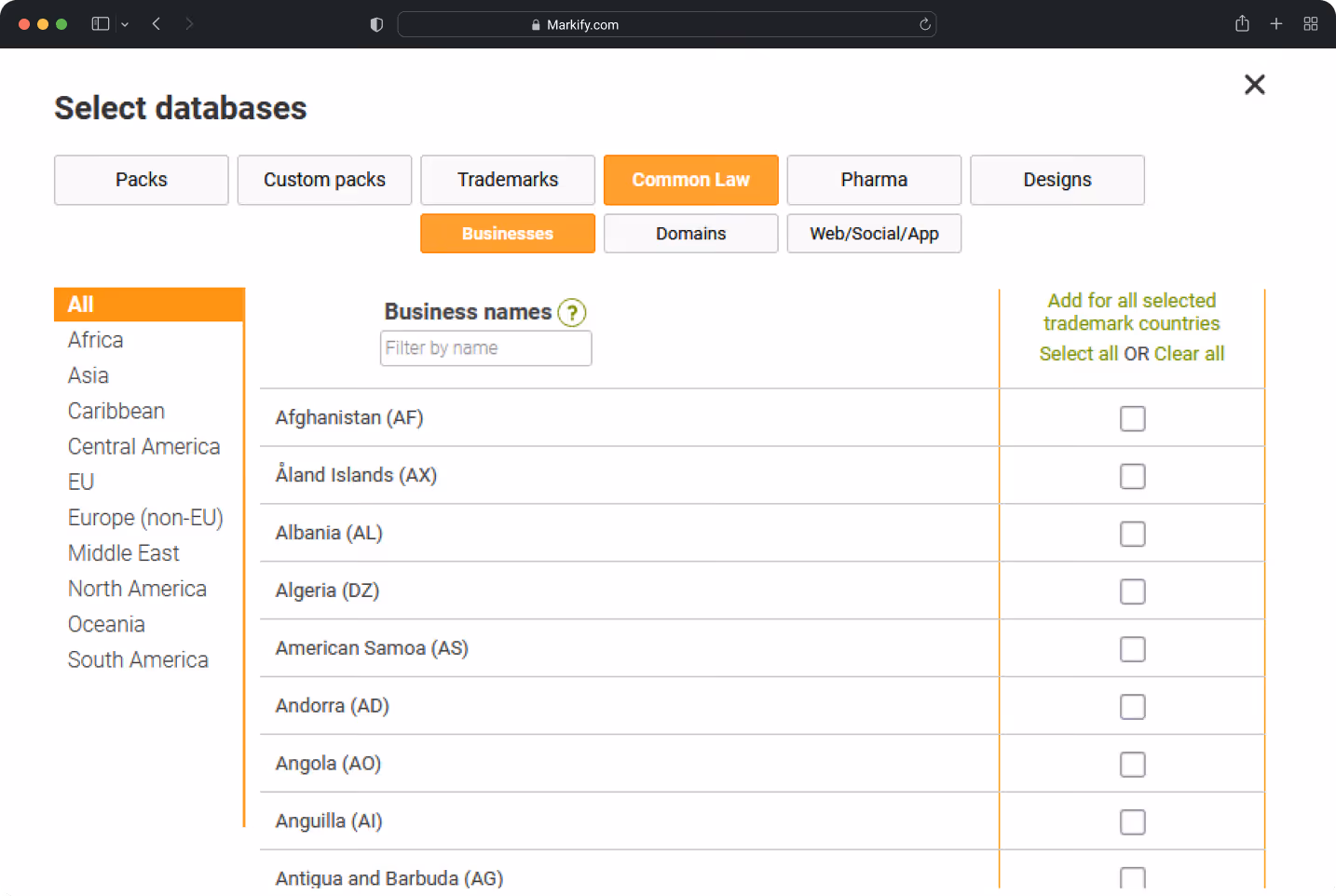1336x896 pixels.
Task: Open sidebar options dropdown arrow
Action: pos(125,24)
